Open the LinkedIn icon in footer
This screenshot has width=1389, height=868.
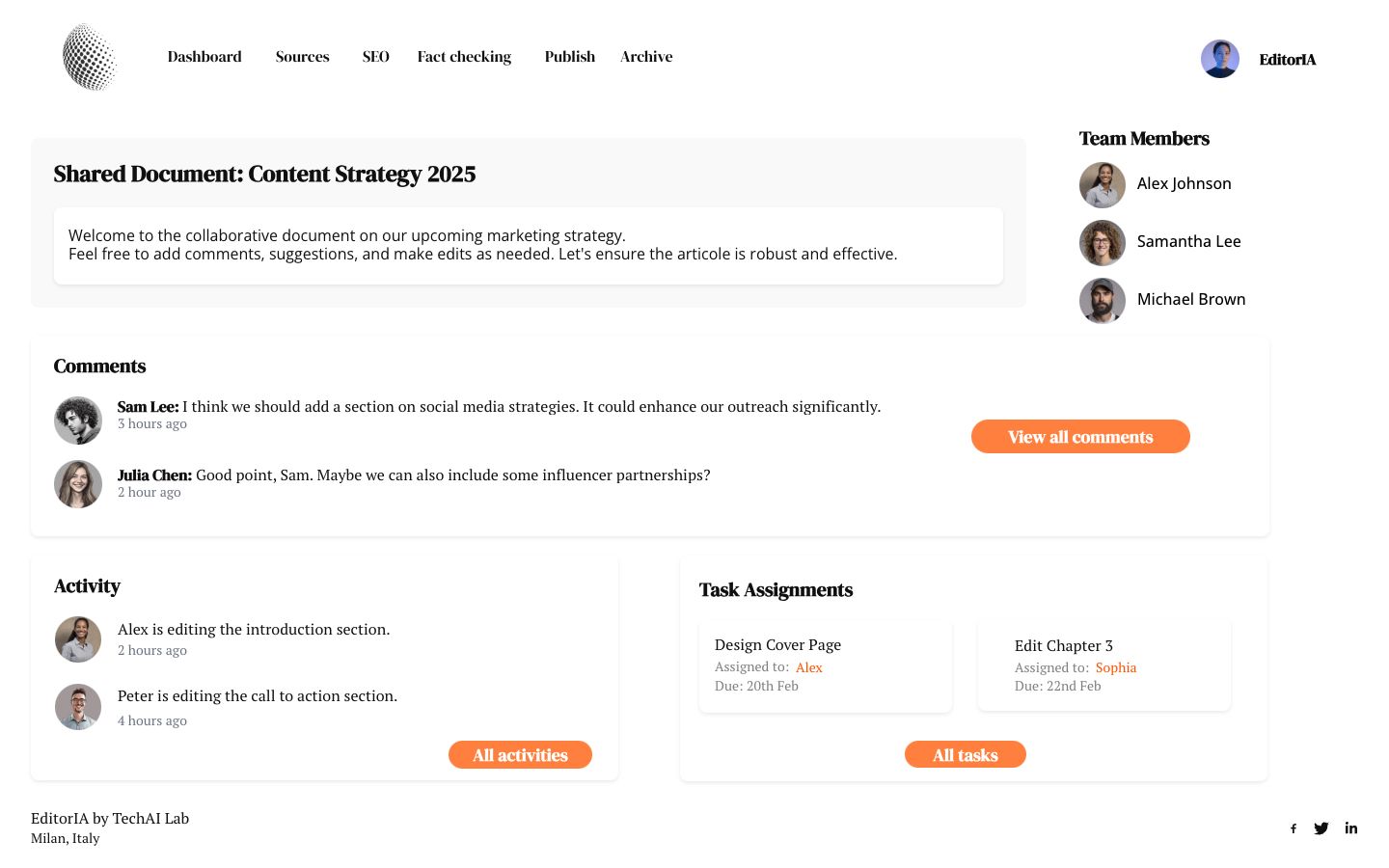[x=1351, y=827]
